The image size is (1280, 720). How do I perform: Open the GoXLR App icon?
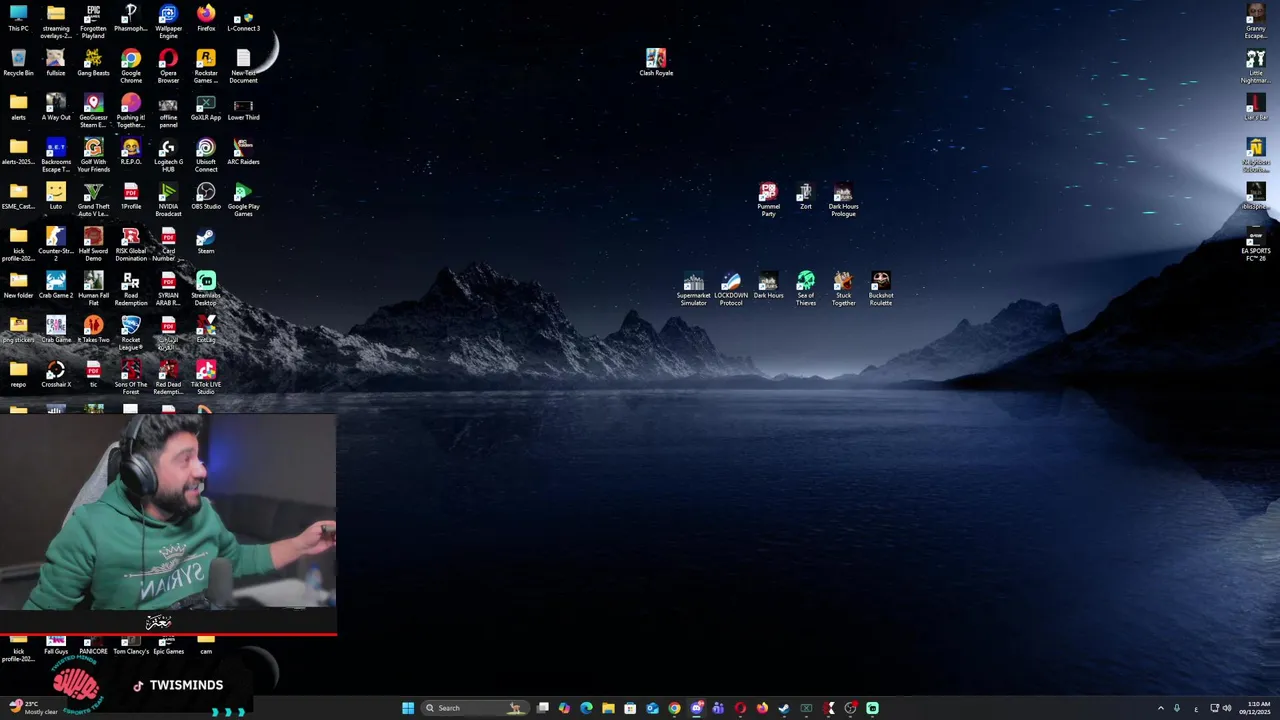pos(206,108)
